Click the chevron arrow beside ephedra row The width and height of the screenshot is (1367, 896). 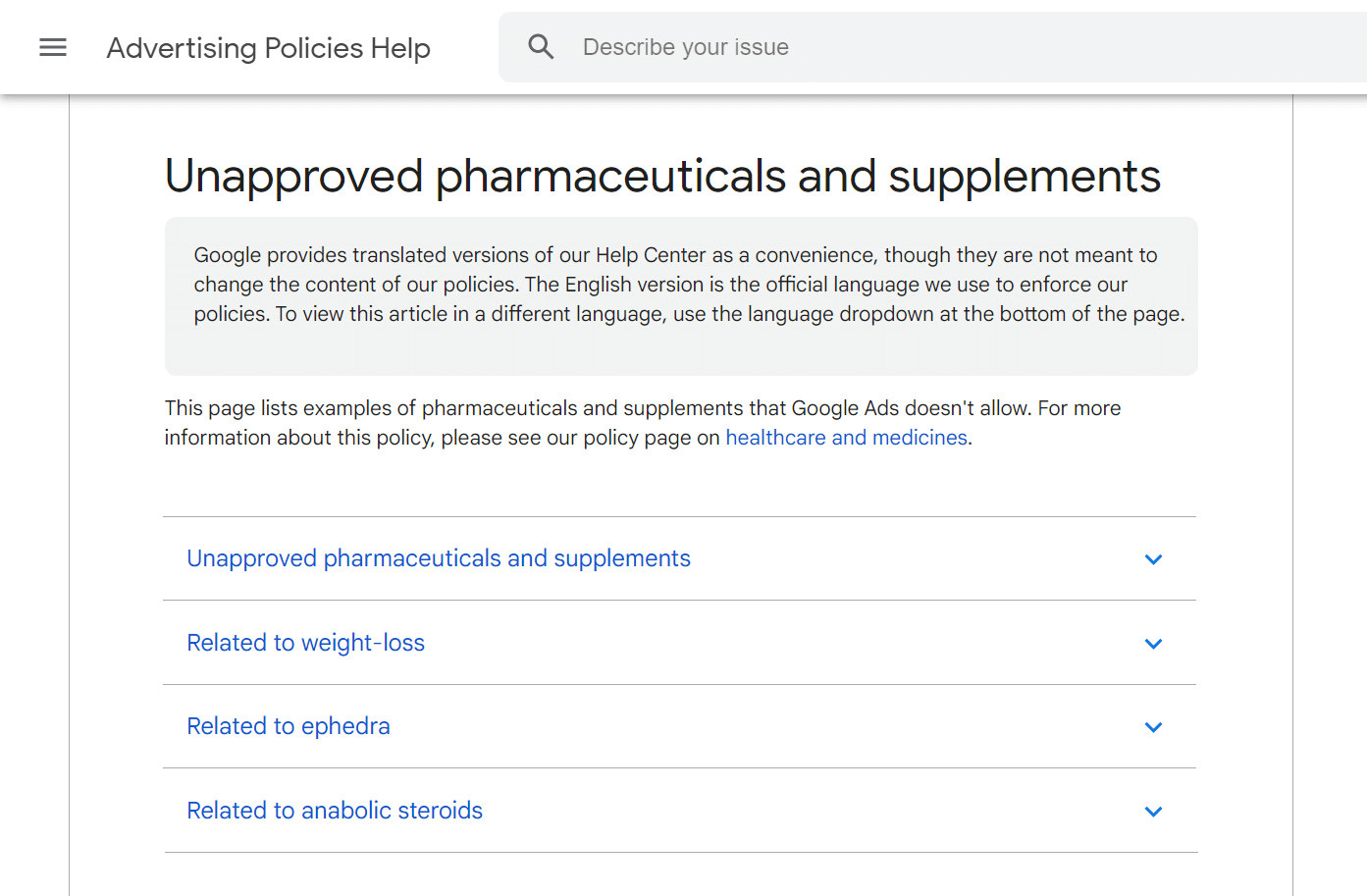pyautogui.click(x=1153, y=727)
